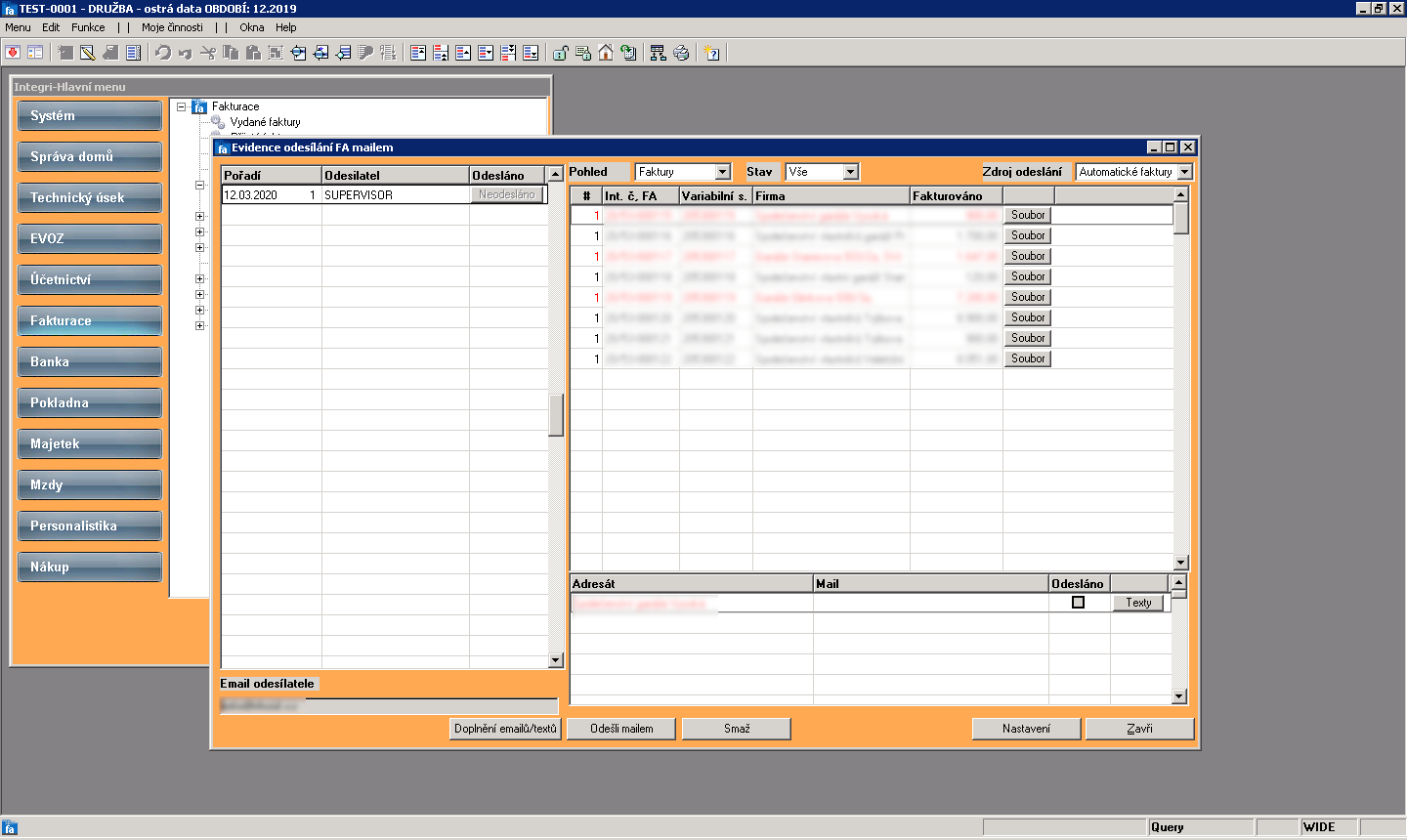Click the network hierarchy toolbar icon
This screenshot has width=1407, height=840.
click(658, 53)
